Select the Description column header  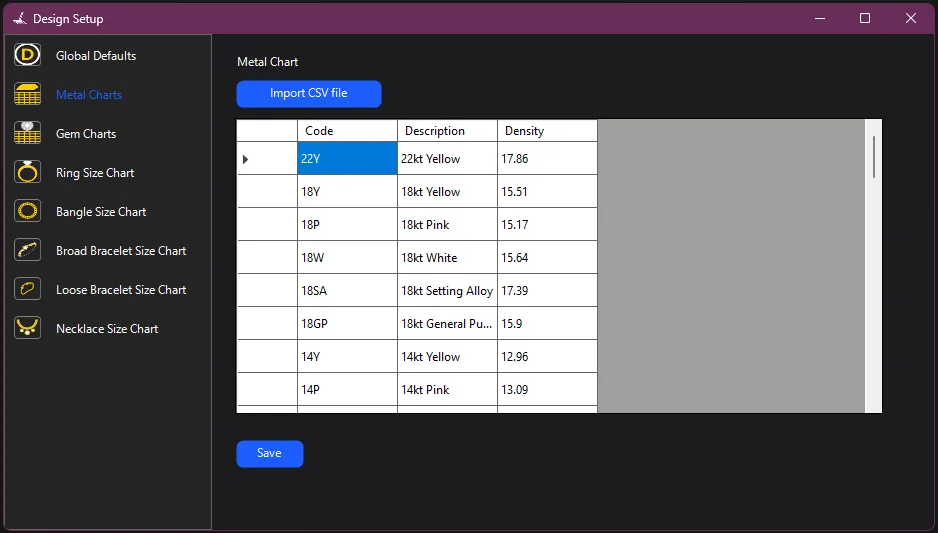(x=447, y=131)
